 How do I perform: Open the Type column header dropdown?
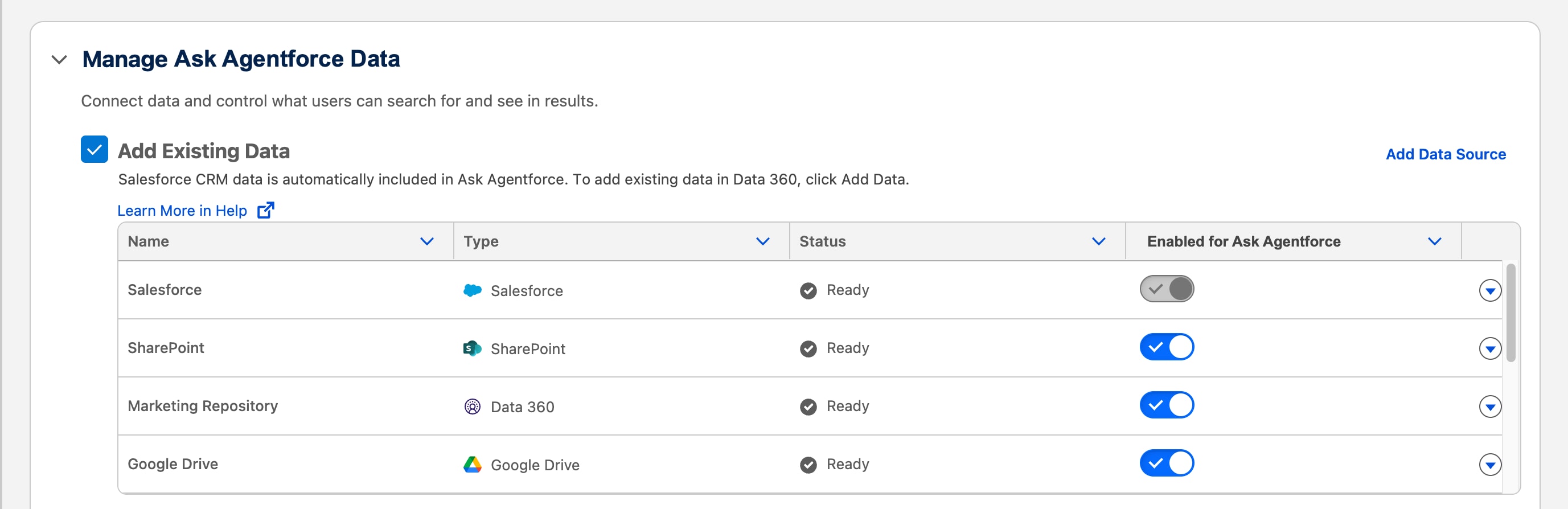coord(763,242)
